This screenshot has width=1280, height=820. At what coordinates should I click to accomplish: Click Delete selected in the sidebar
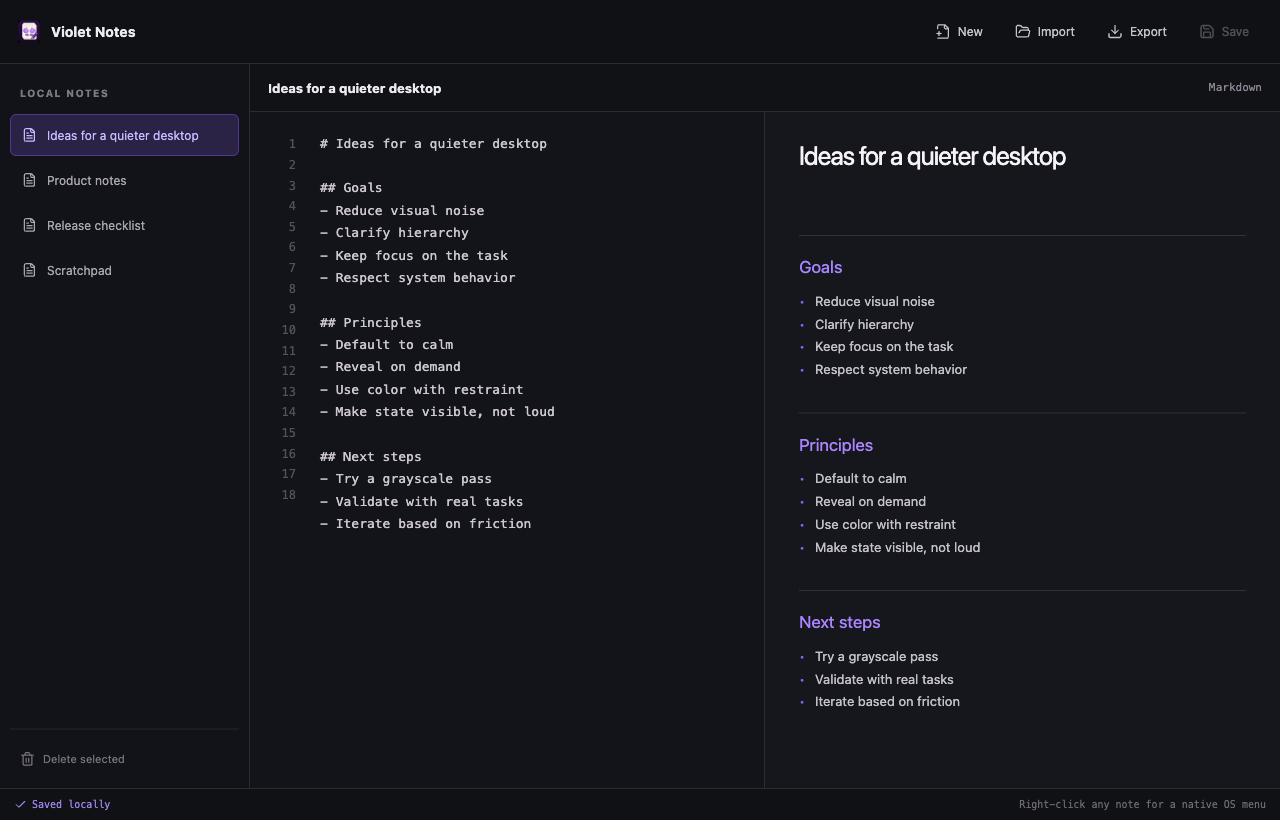(73, 759)
